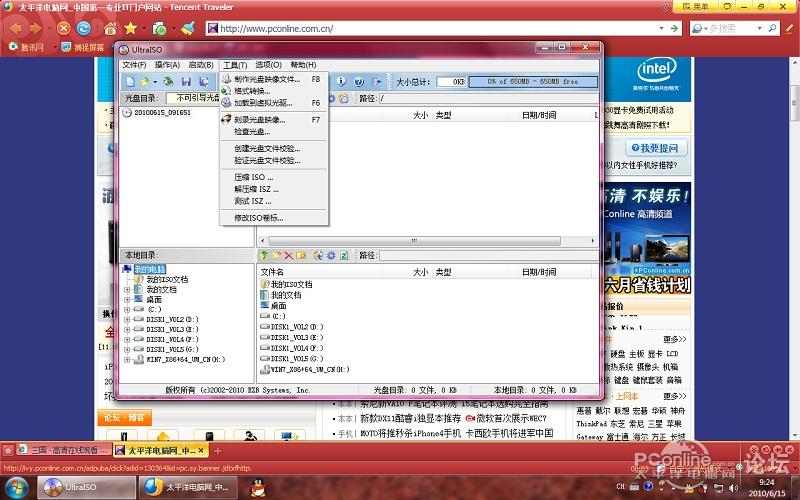The height and width of the screenshot is (500, 800).
Task: Choose 检查光盘... menu entry
Action: coord(274,131)
